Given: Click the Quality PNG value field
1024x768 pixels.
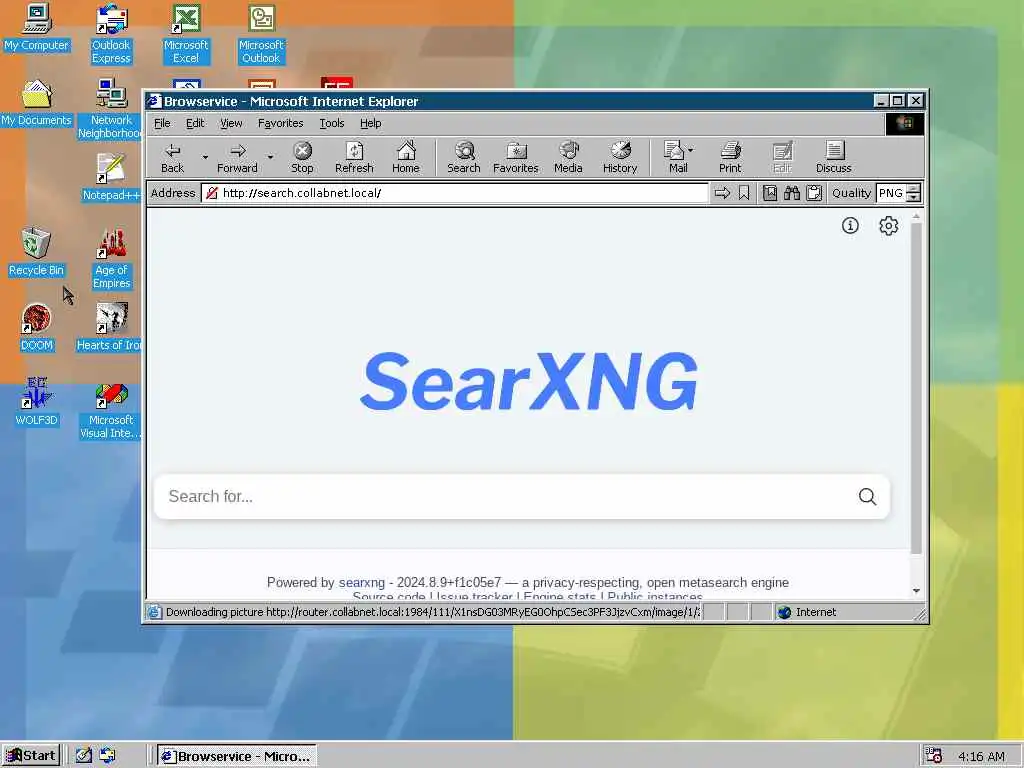Looking at the screenshot, I should [x=891, y=193].
